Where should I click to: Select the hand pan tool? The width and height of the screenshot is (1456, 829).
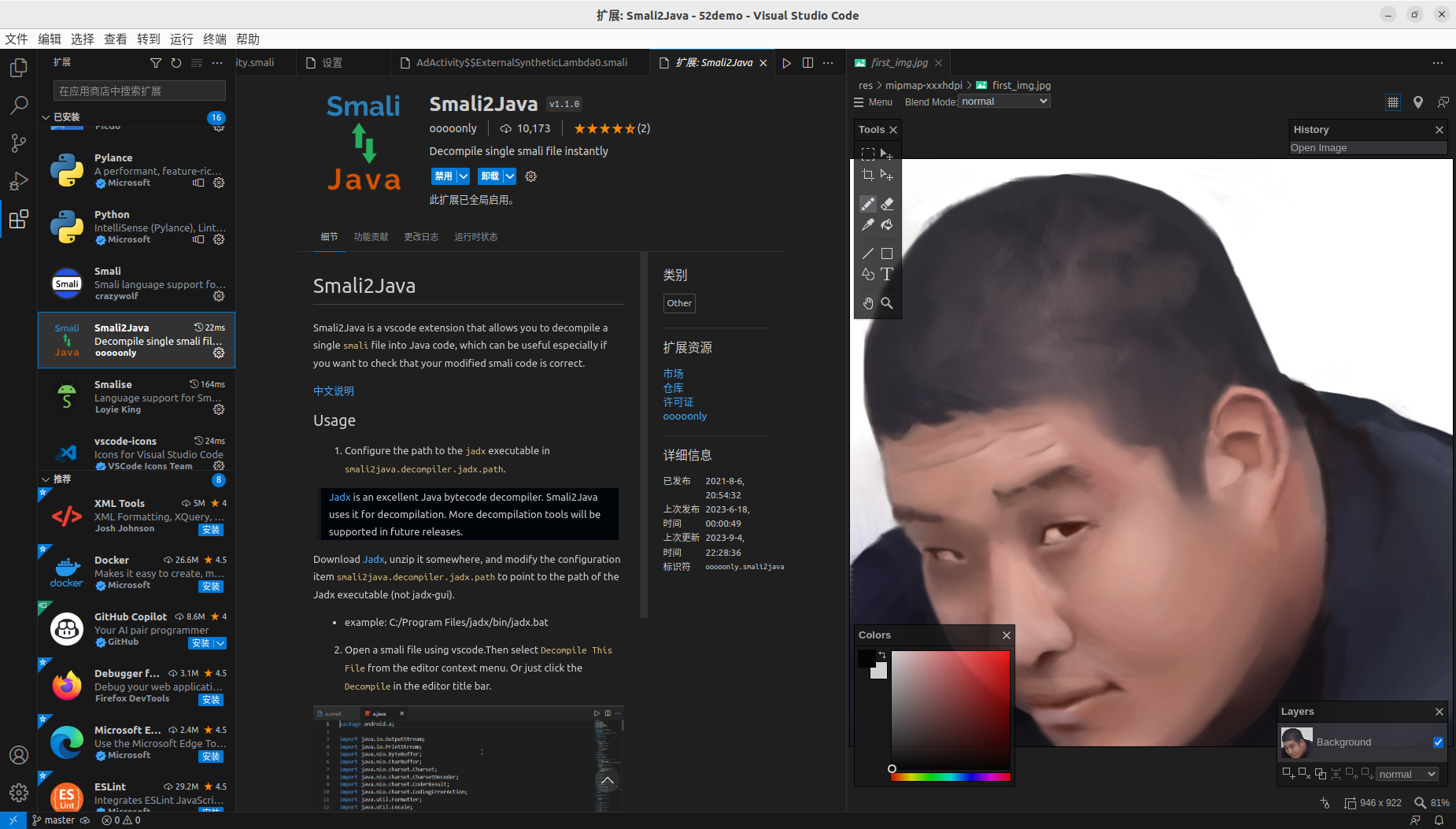pyautogui.click(x=867, y=303)
